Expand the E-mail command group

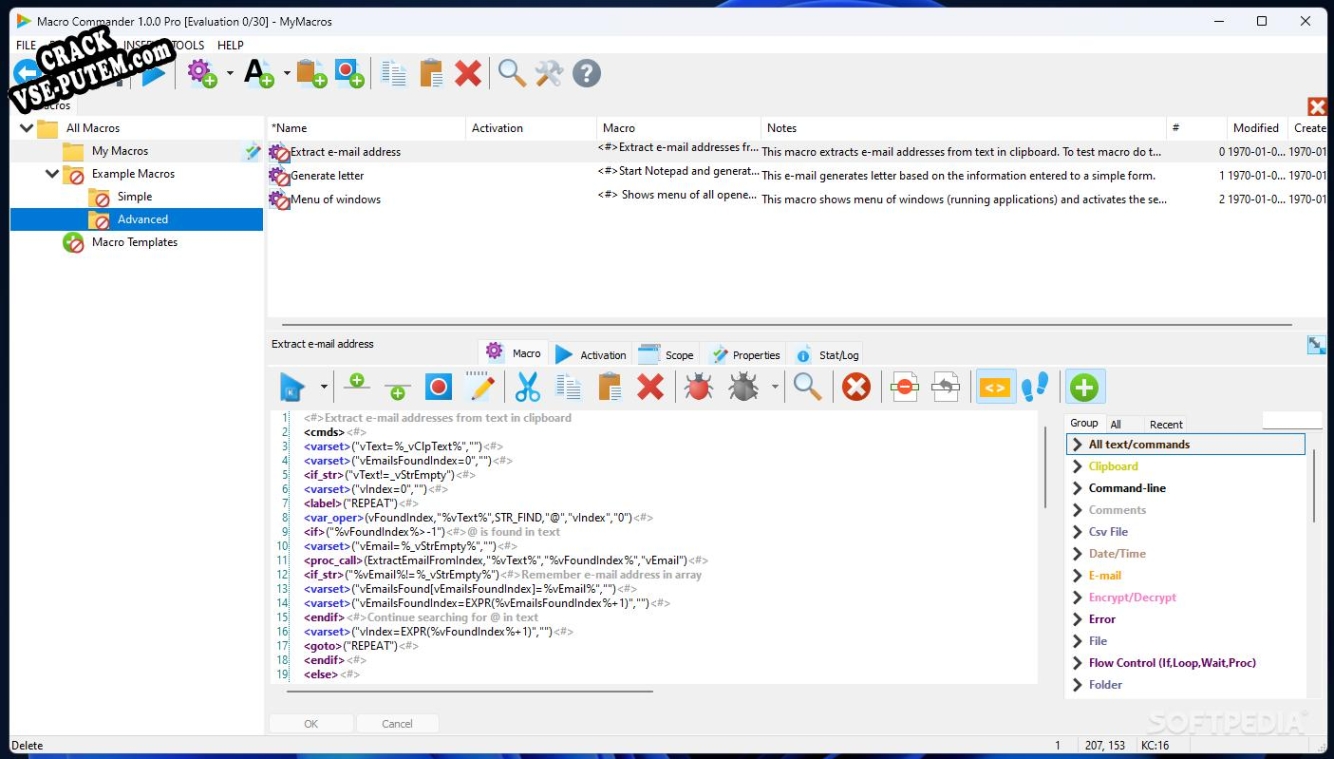[1077, 576]
